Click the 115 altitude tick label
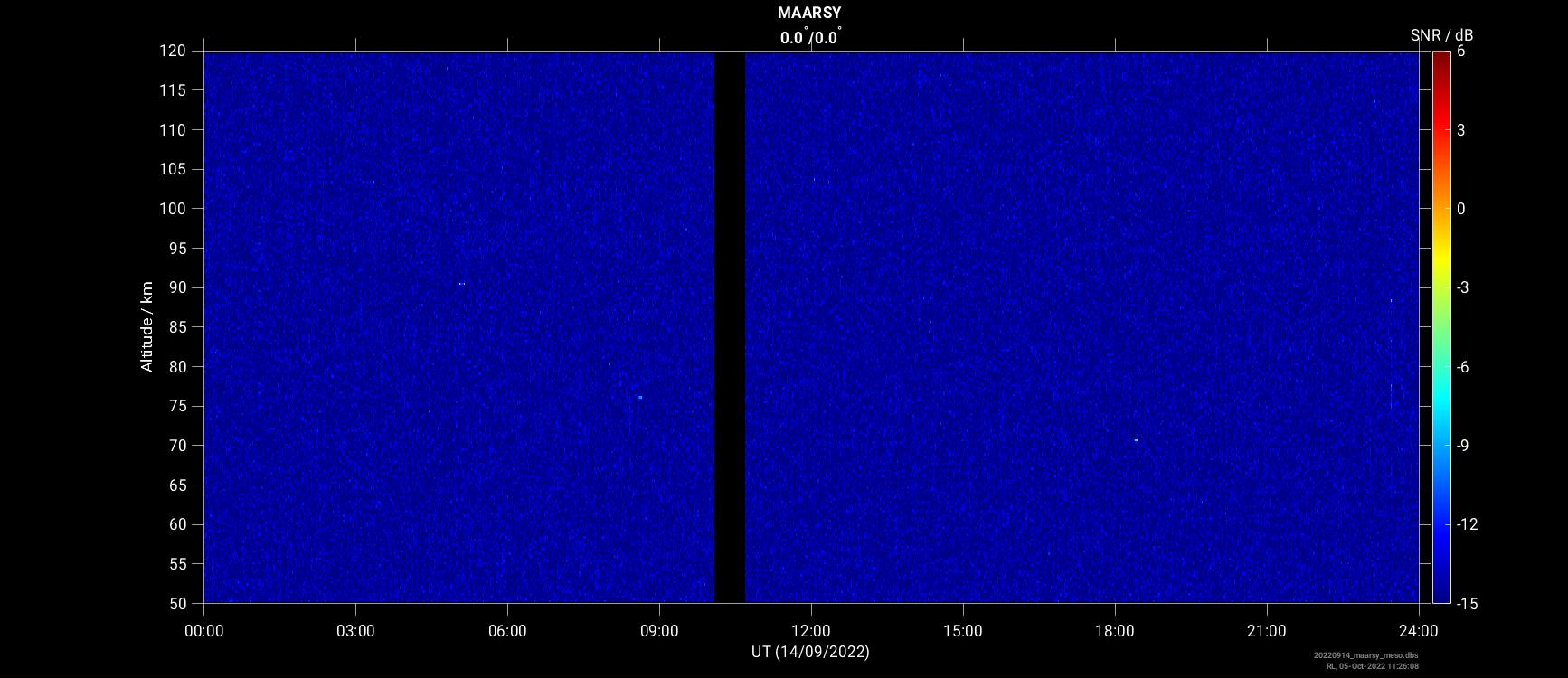Screen dimensions: 1568x678 click(175, 90)
